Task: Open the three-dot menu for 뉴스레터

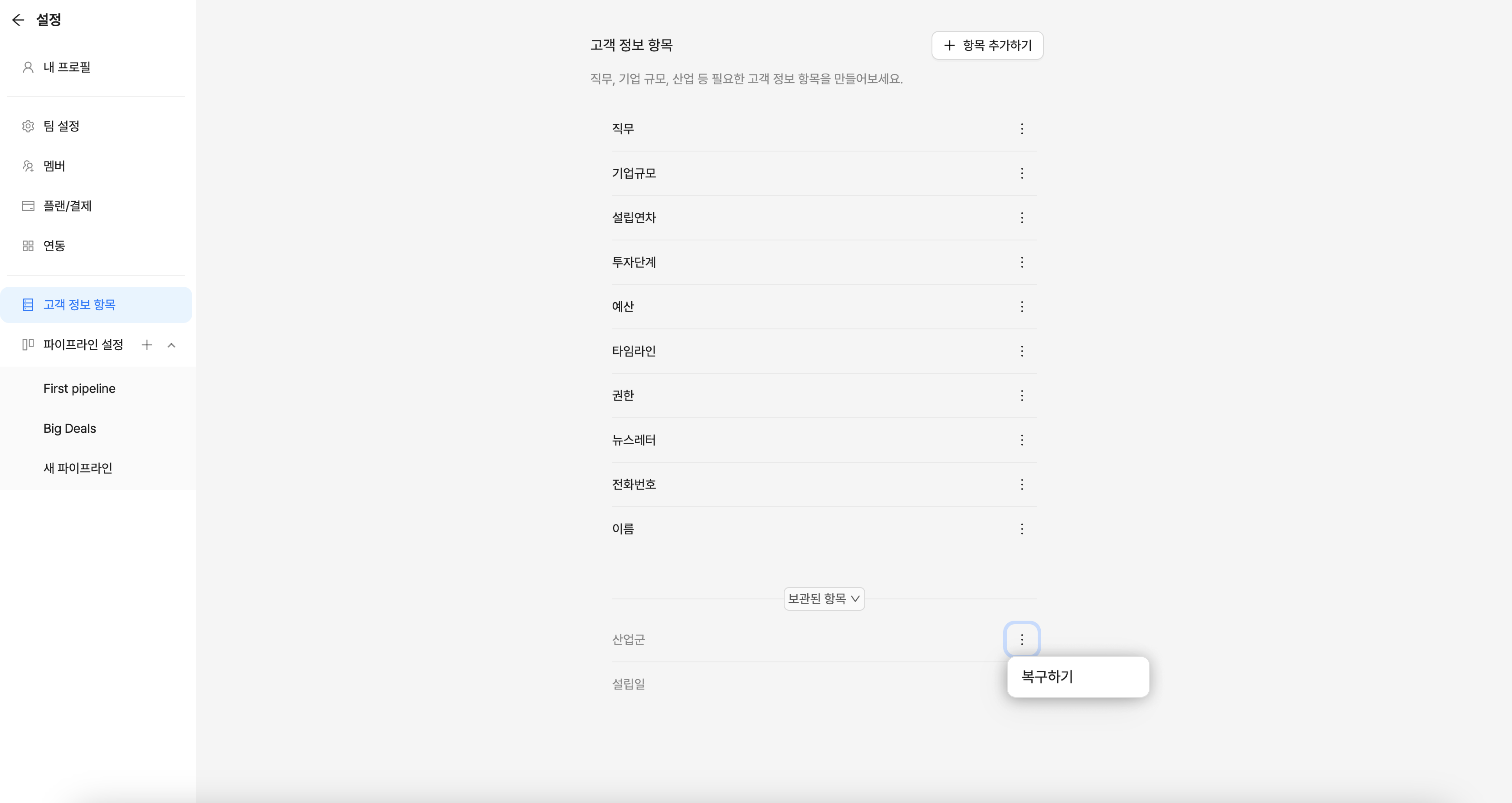Action: [1021, 440]
